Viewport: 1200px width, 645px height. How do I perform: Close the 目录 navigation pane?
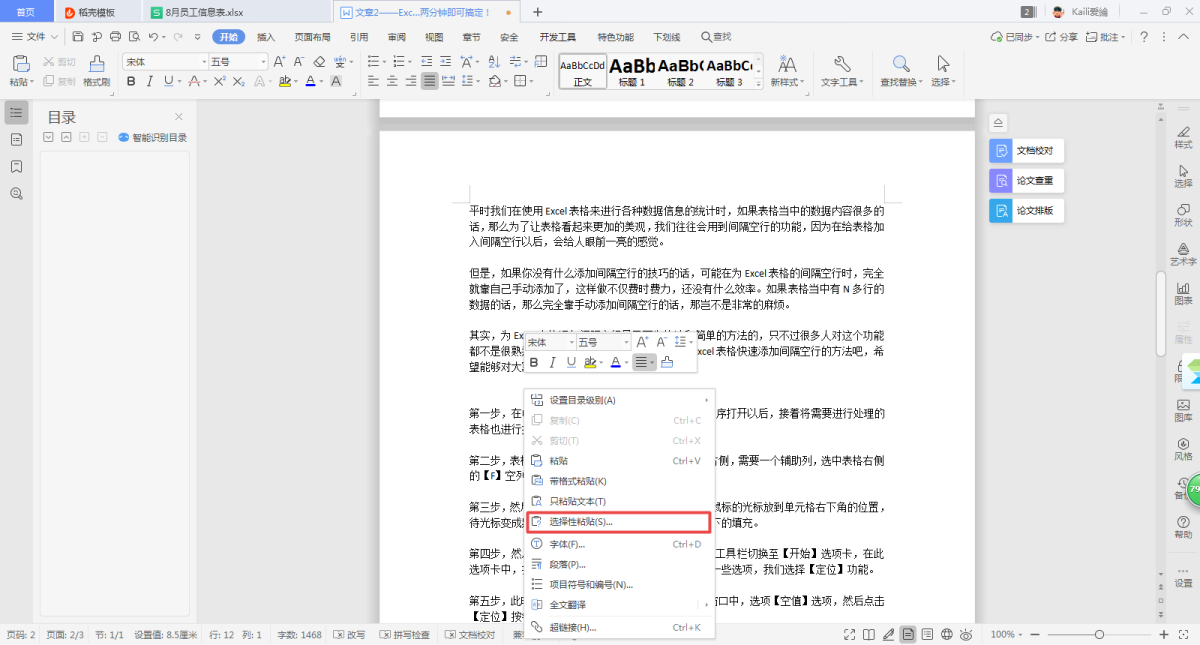[179, 117]
